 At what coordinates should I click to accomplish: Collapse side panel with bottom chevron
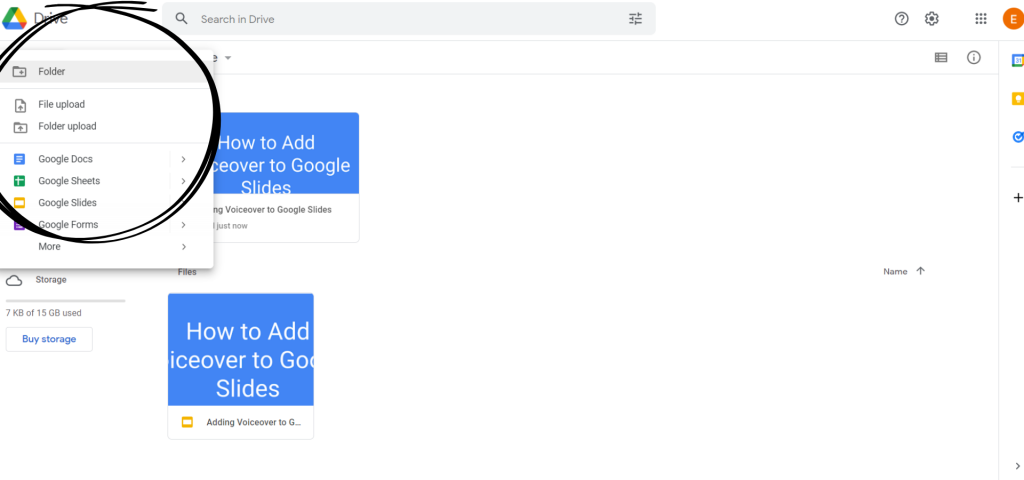pyautogui.click(x=1017, y=466)
